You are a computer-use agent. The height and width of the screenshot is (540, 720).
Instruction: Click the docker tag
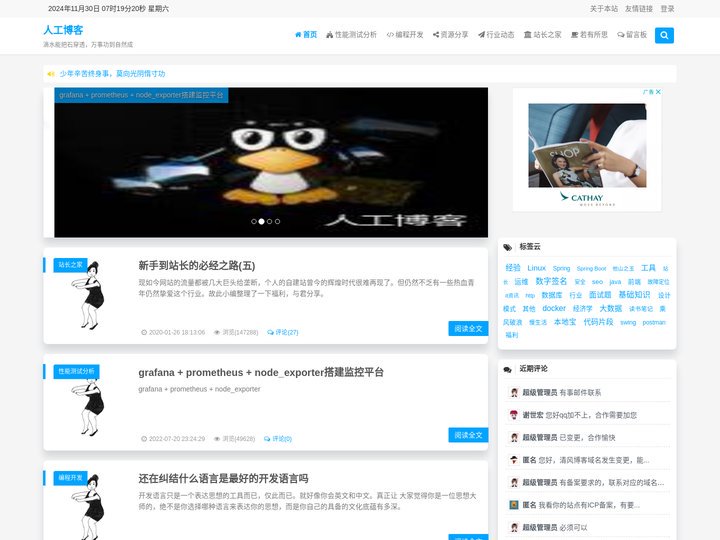pyautogui.click(x=554, y=309)
